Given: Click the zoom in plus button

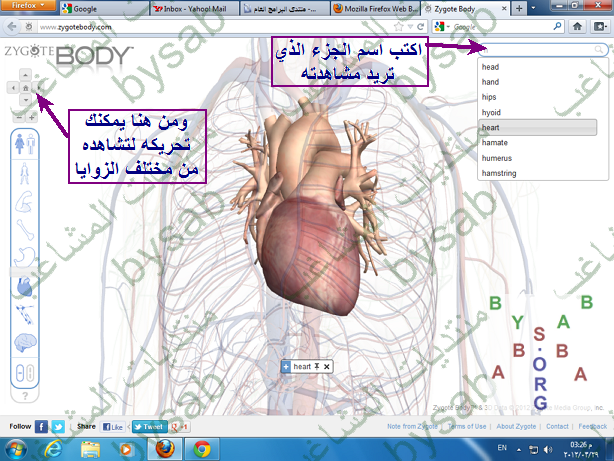Looking at the screenshot, I should point(32,116).
